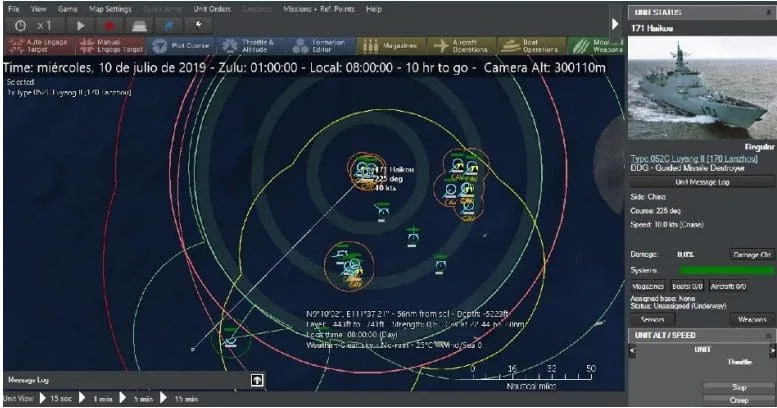The height and width of the screenshot is (408, 777).
Task: Open the unit Weapons window
Action: [x=752, y=320]
